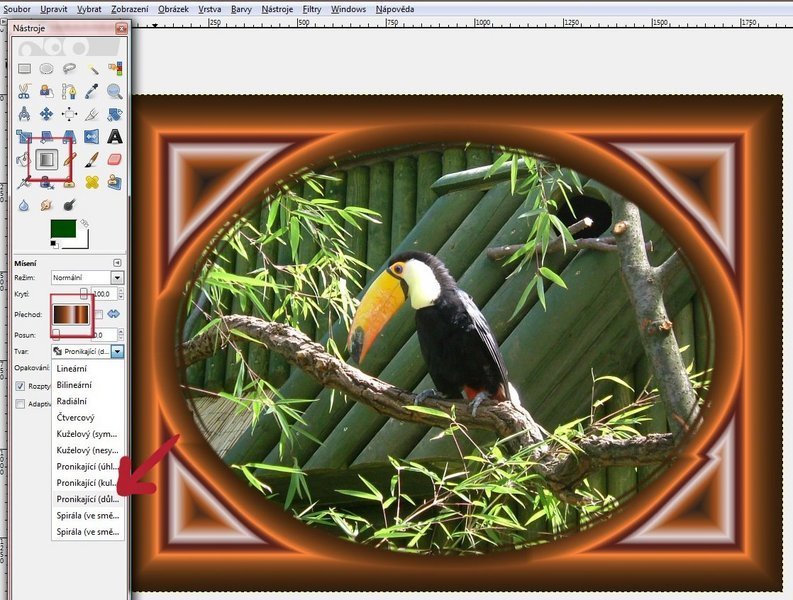793x600 pixels.
Task: Click the Tvar shape dropdown arrow
Action: [117, 351]
